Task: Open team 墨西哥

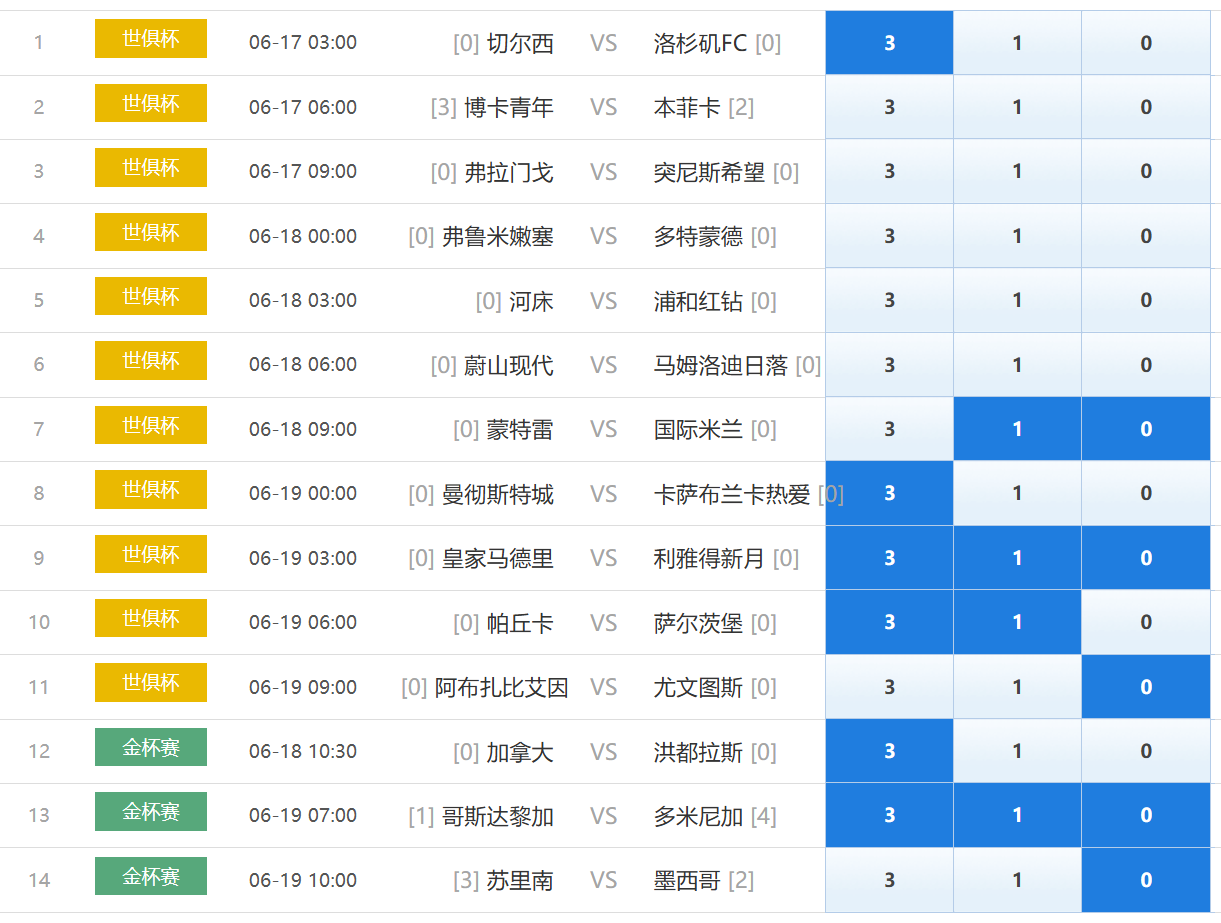Action: pos(687,881)
